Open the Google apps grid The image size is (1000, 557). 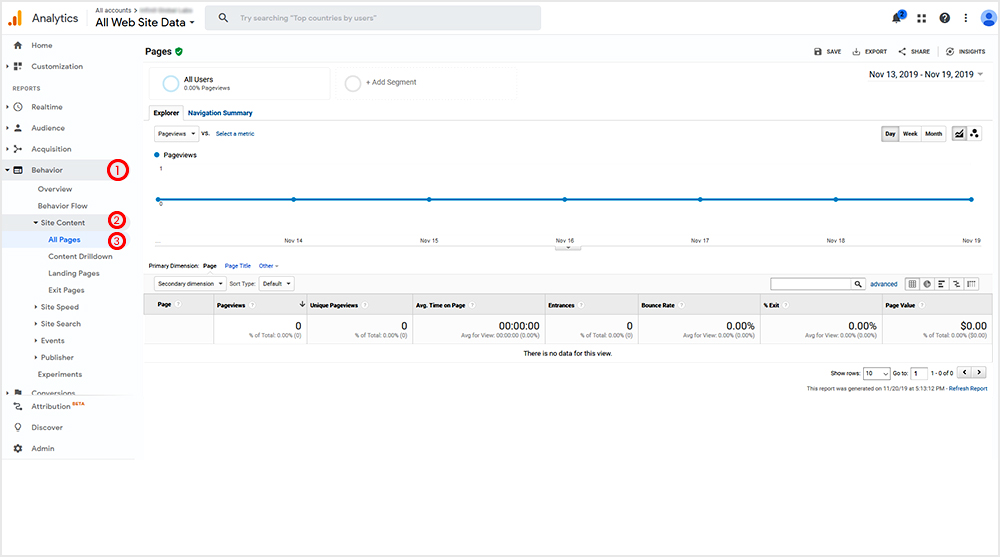921,18
